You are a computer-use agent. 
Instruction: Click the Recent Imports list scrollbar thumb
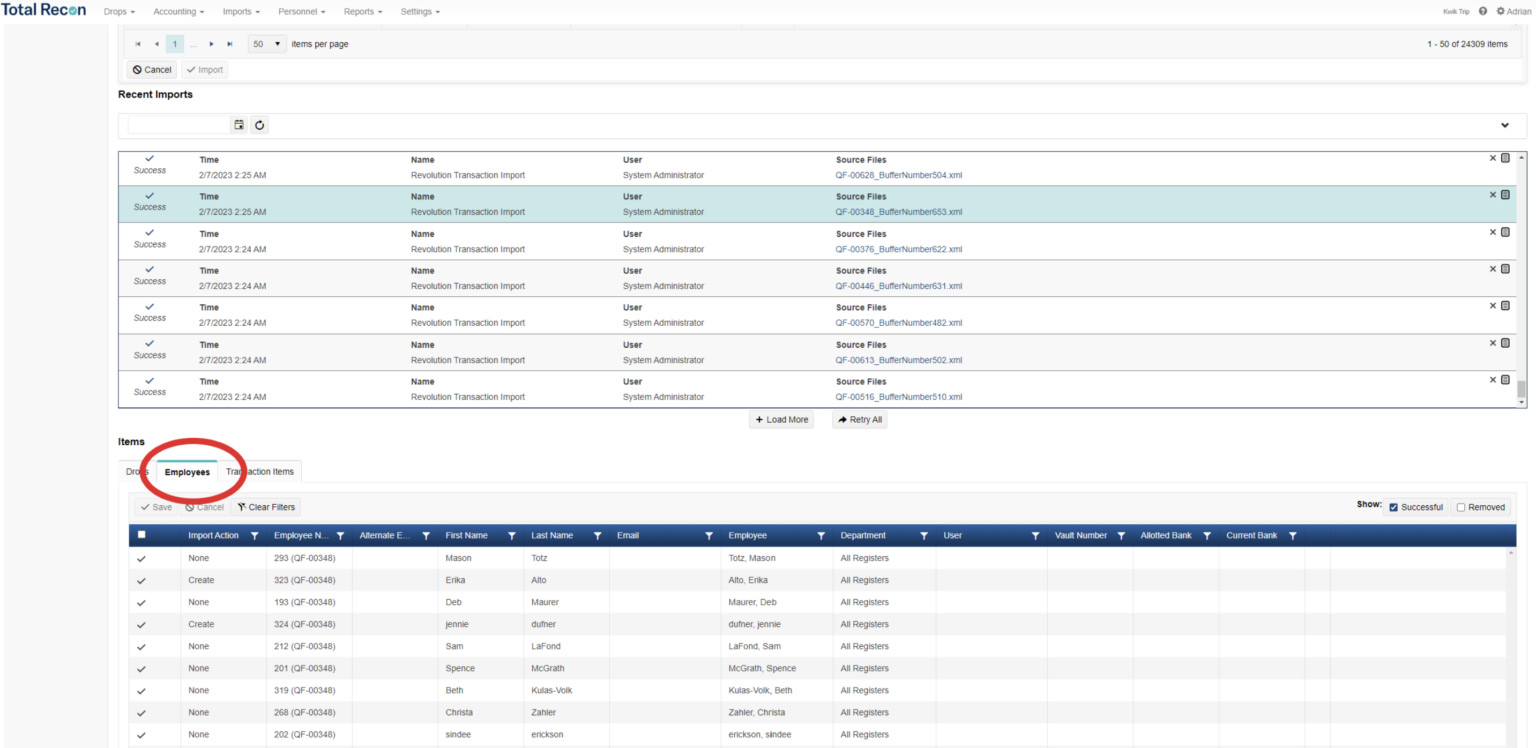(x=1522, y=389)
